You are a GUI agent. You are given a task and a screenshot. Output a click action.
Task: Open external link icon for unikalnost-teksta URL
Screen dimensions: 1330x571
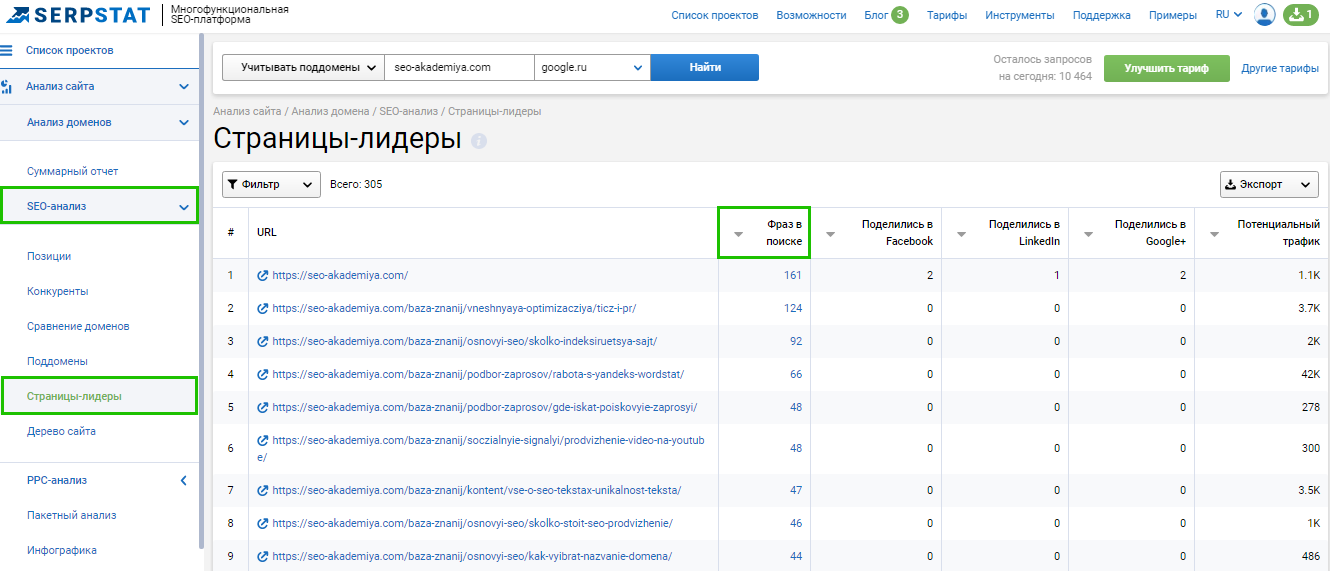pyautogui.click(x=263, y=490)
